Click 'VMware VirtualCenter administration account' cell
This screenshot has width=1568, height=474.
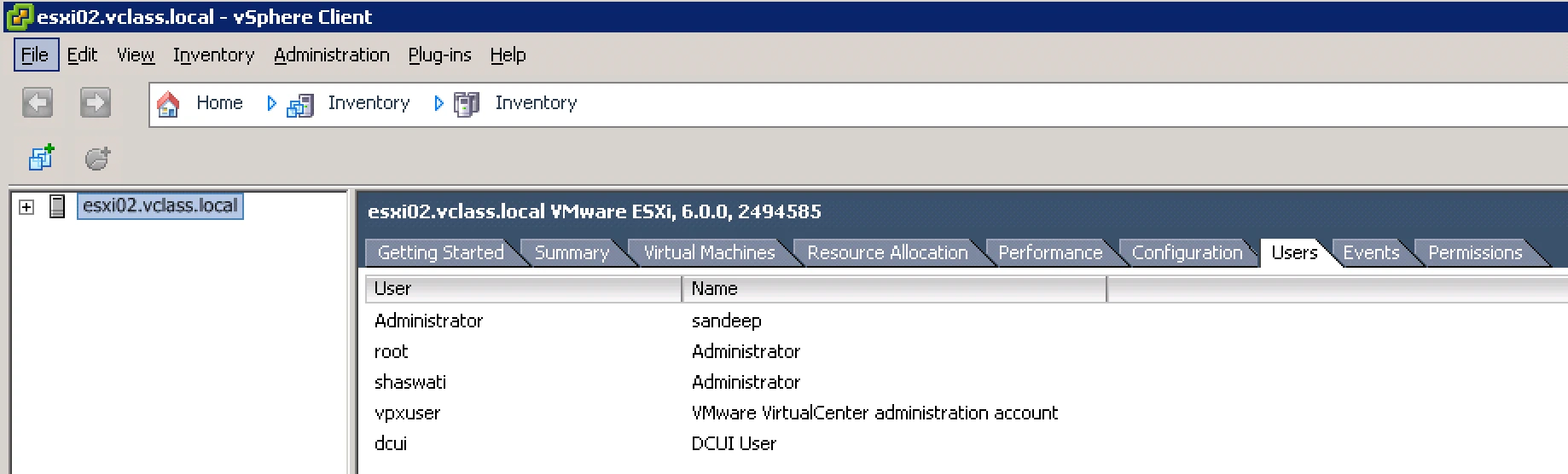(874, 413)
